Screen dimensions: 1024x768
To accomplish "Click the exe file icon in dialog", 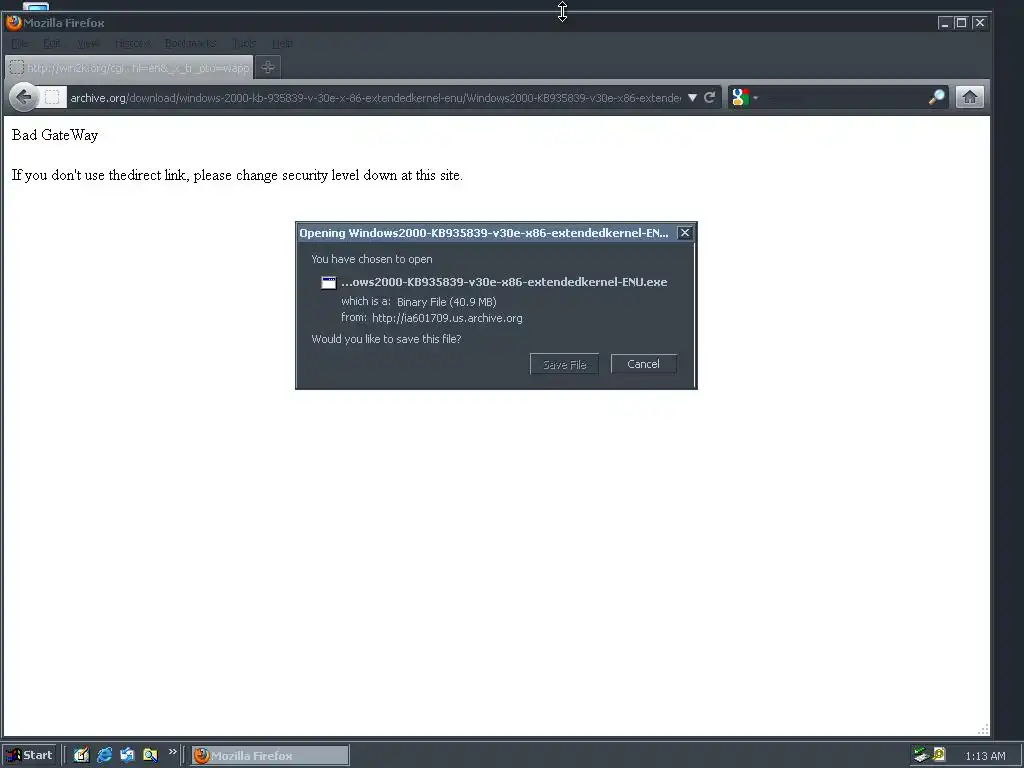I will [x=328, y=282].
